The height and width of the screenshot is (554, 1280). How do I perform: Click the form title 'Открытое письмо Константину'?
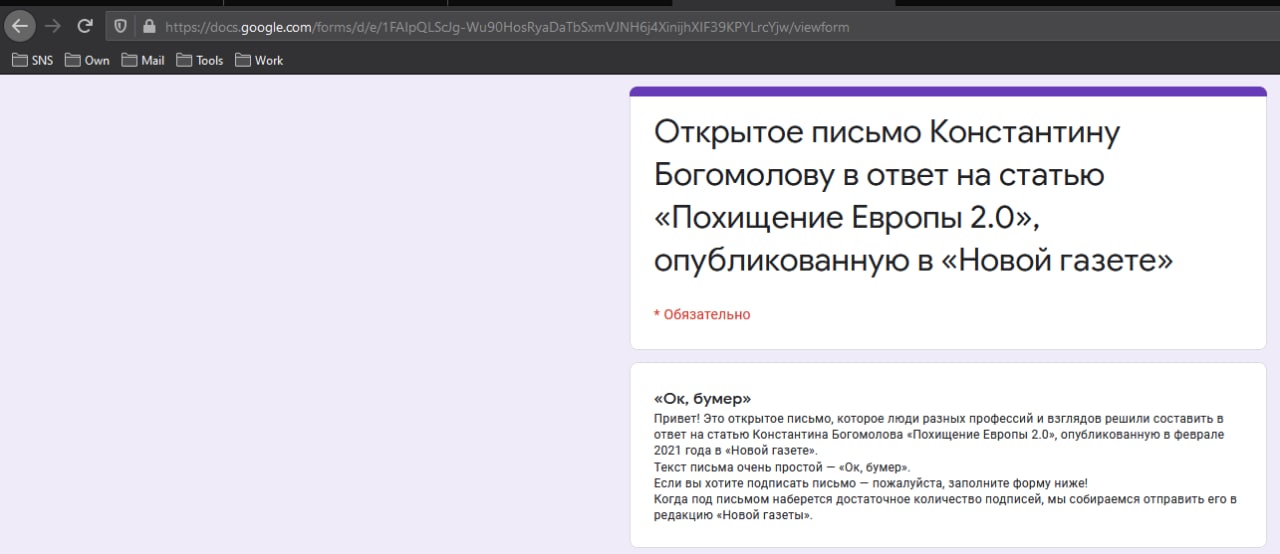888,132
